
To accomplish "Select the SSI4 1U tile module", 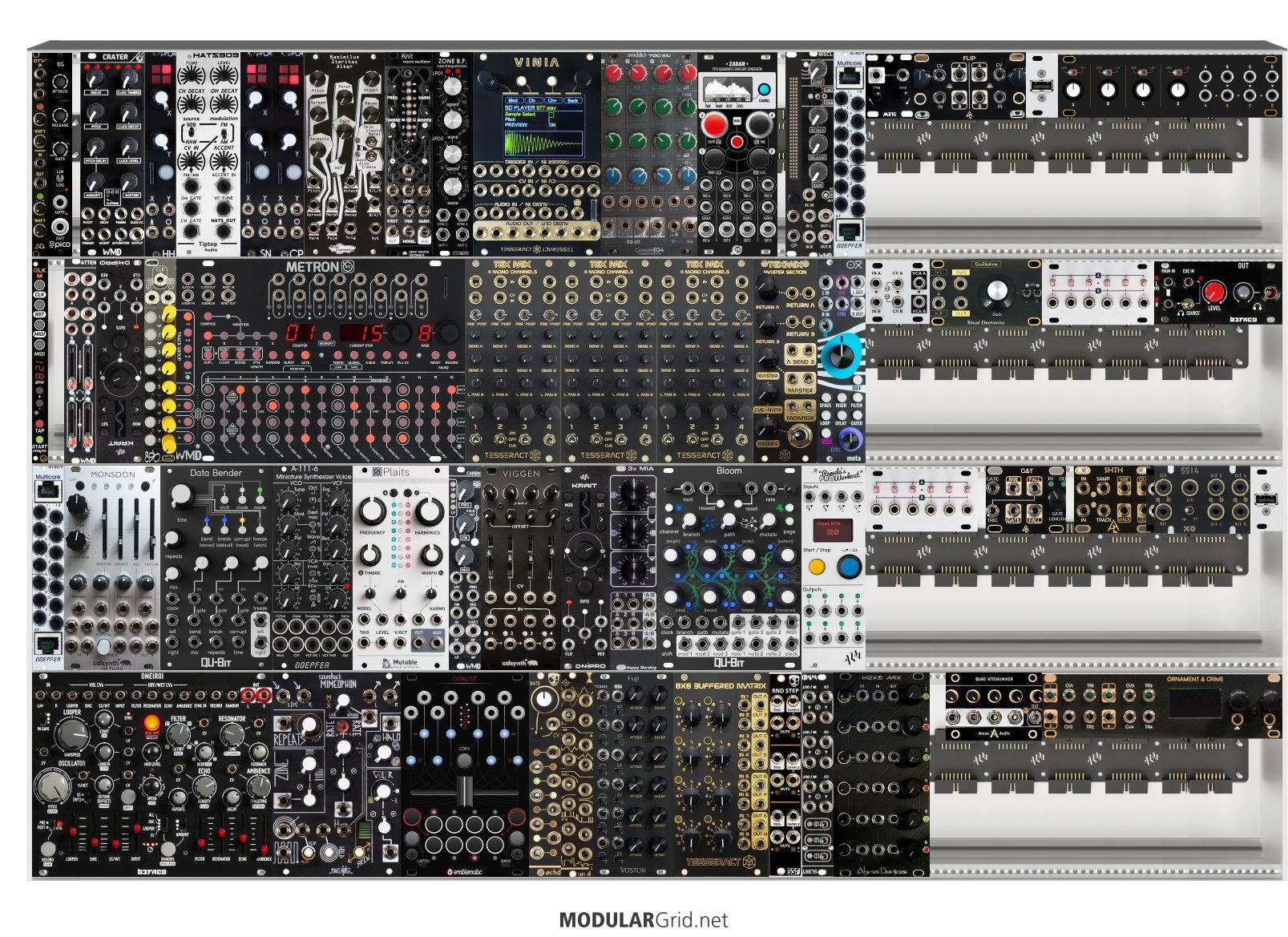I will tap(1202, 499).
